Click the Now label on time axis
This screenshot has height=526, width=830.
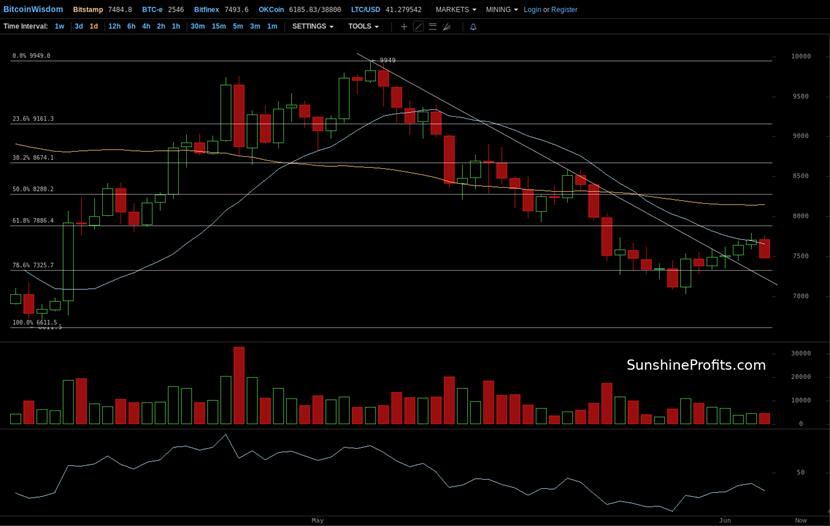pyautogui.click(x=801, y=521)
